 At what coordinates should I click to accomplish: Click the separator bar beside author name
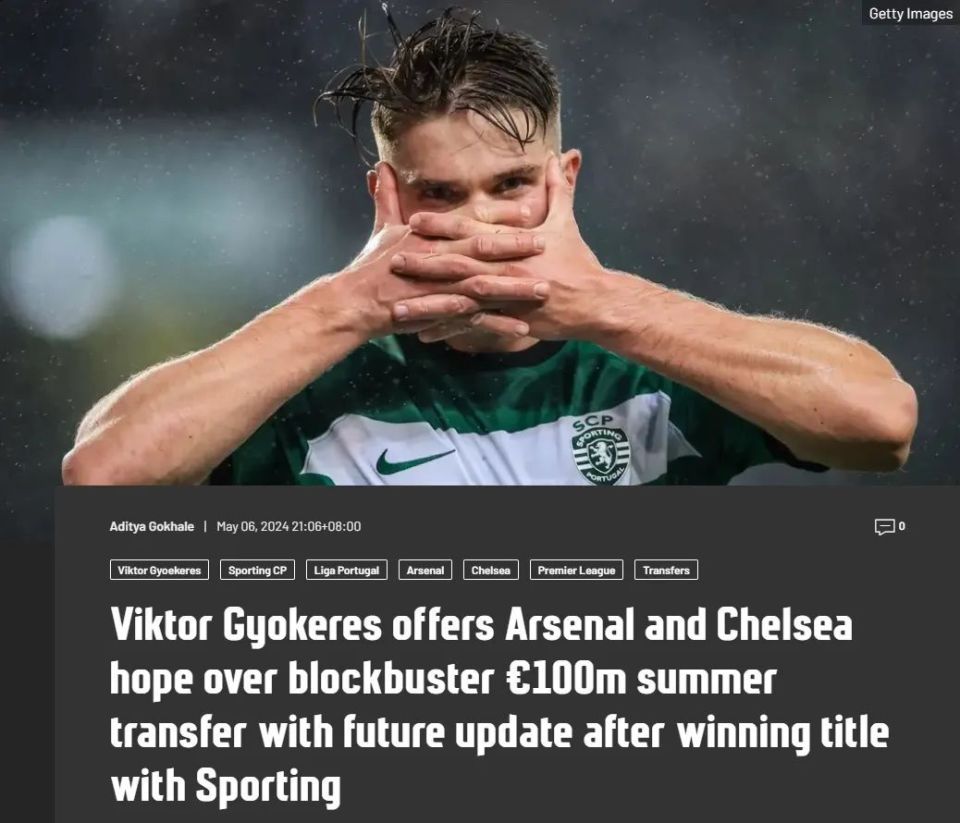[x=205, y=527]
